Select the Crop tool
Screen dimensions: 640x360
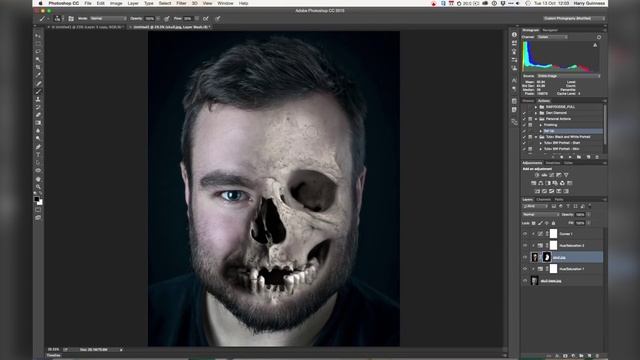pos(38,67)
